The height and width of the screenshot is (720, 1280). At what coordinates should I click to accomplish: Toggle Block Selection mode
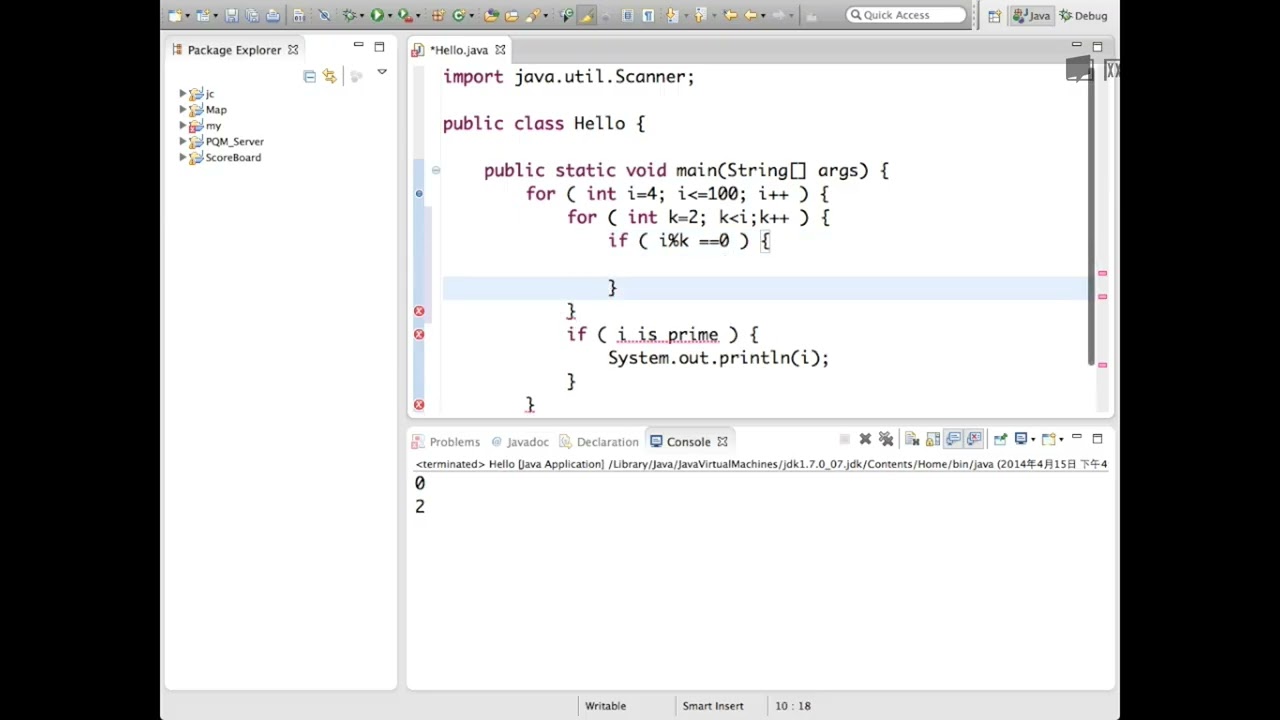pyautogui.click(x=627, y=15)
